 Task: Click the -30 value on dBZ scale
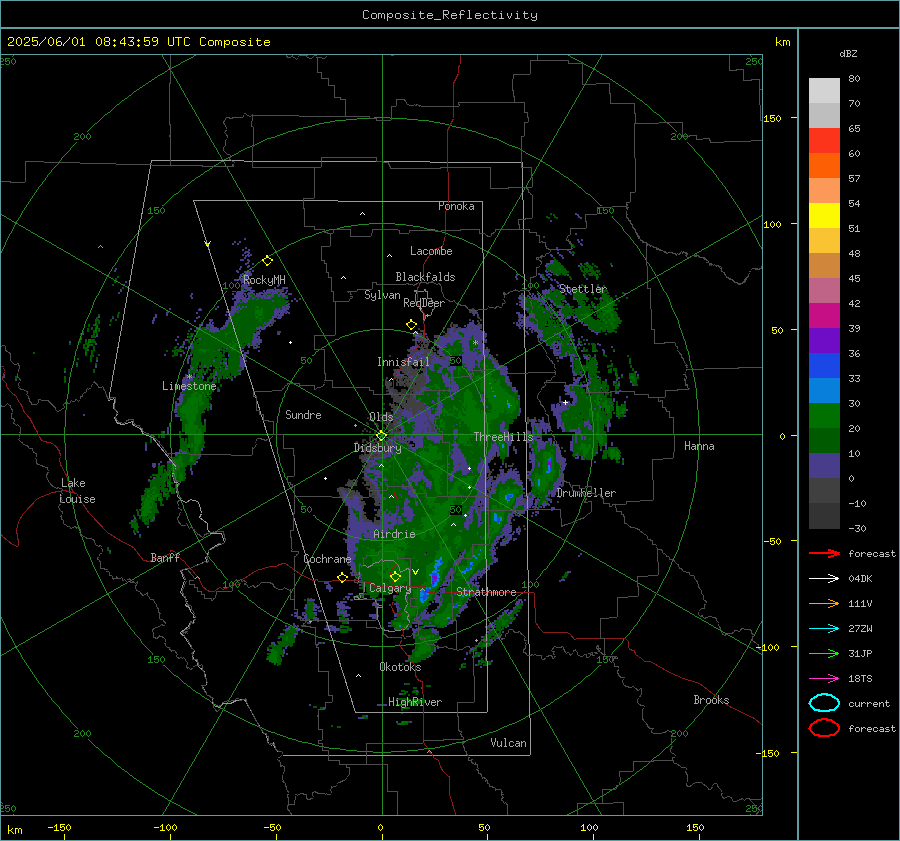(x=857, y=528)
